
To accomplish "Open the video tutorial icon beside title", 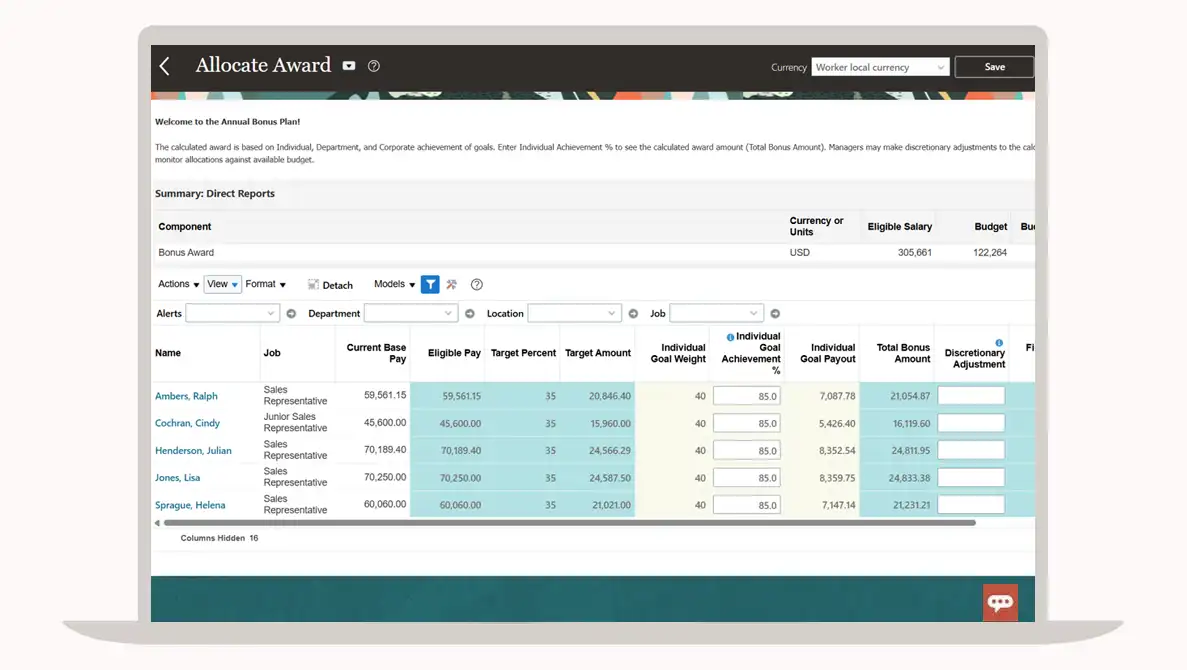I will pyautogui.click(x=349, y=66).
